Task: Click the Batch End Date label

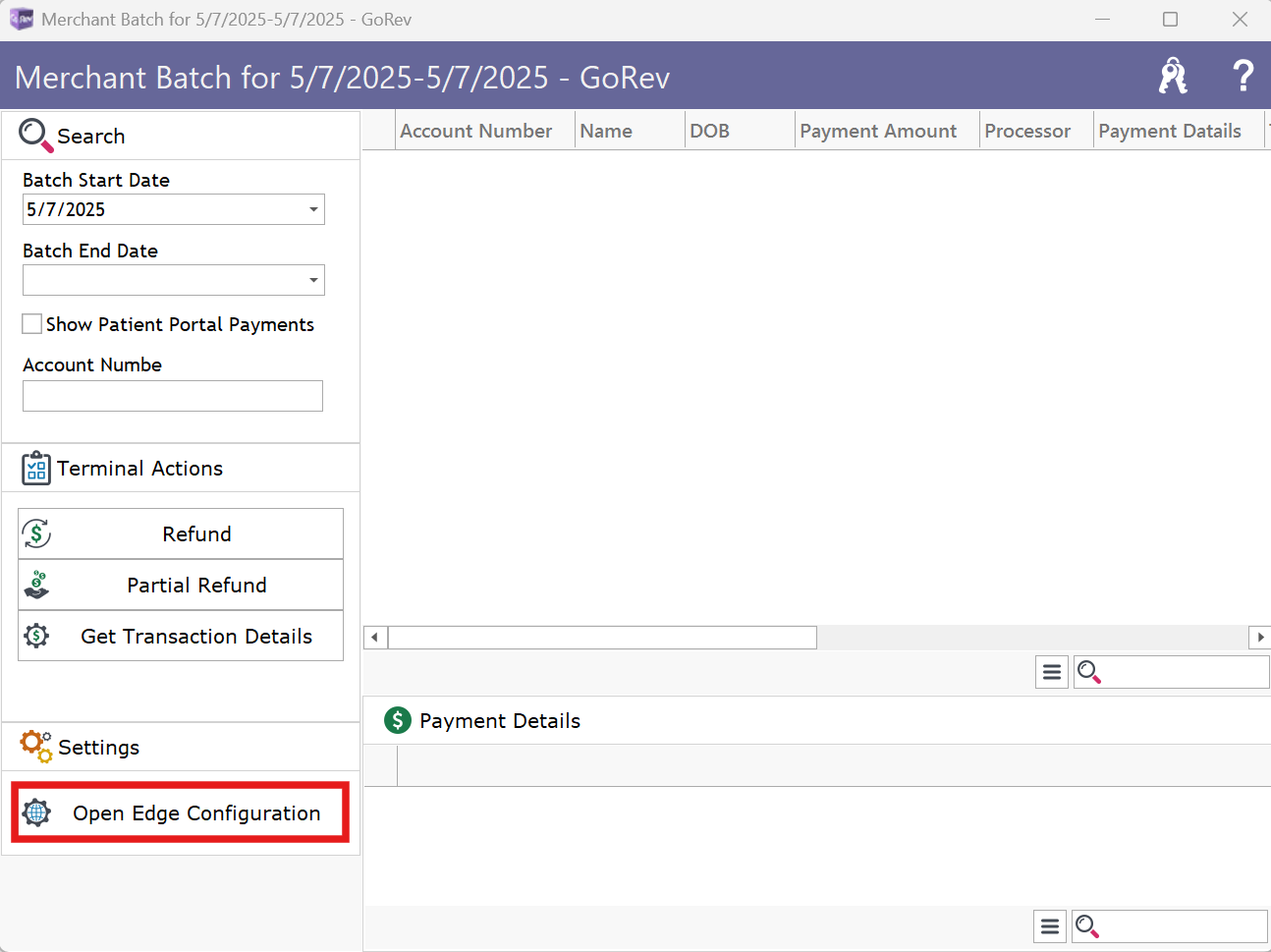Action: click(90, 251)
